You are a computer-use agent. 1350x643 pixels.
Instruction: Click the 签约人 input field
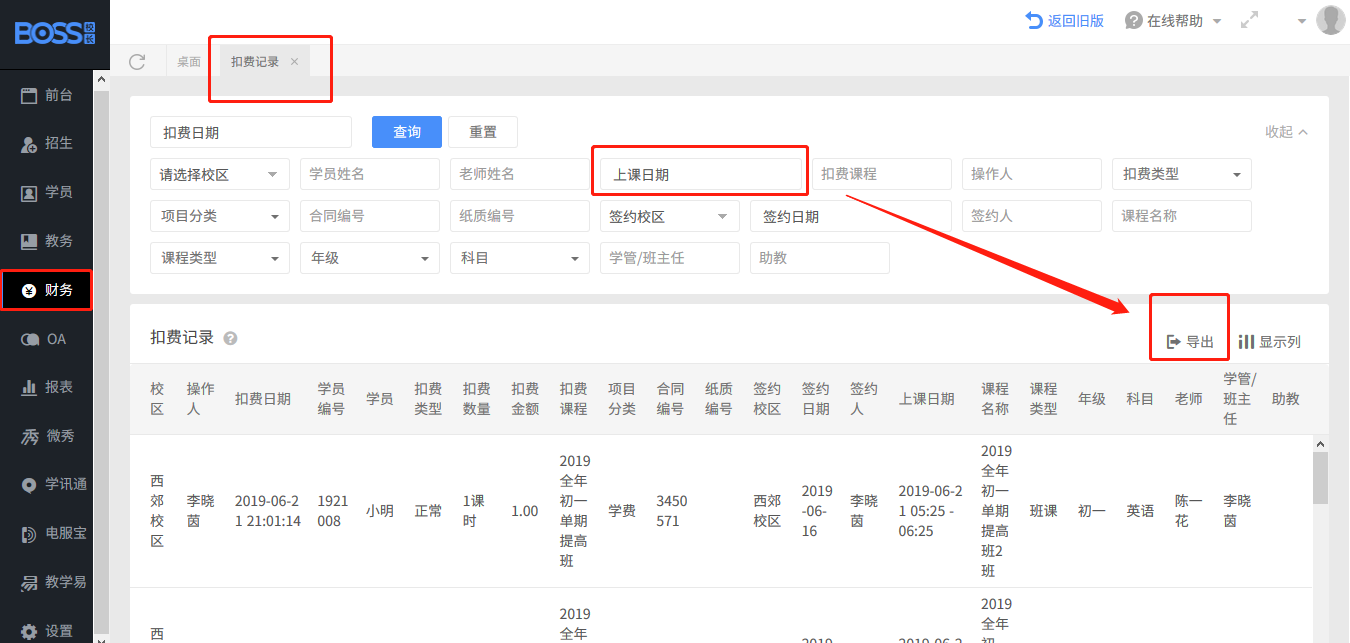click(1032, 216)
